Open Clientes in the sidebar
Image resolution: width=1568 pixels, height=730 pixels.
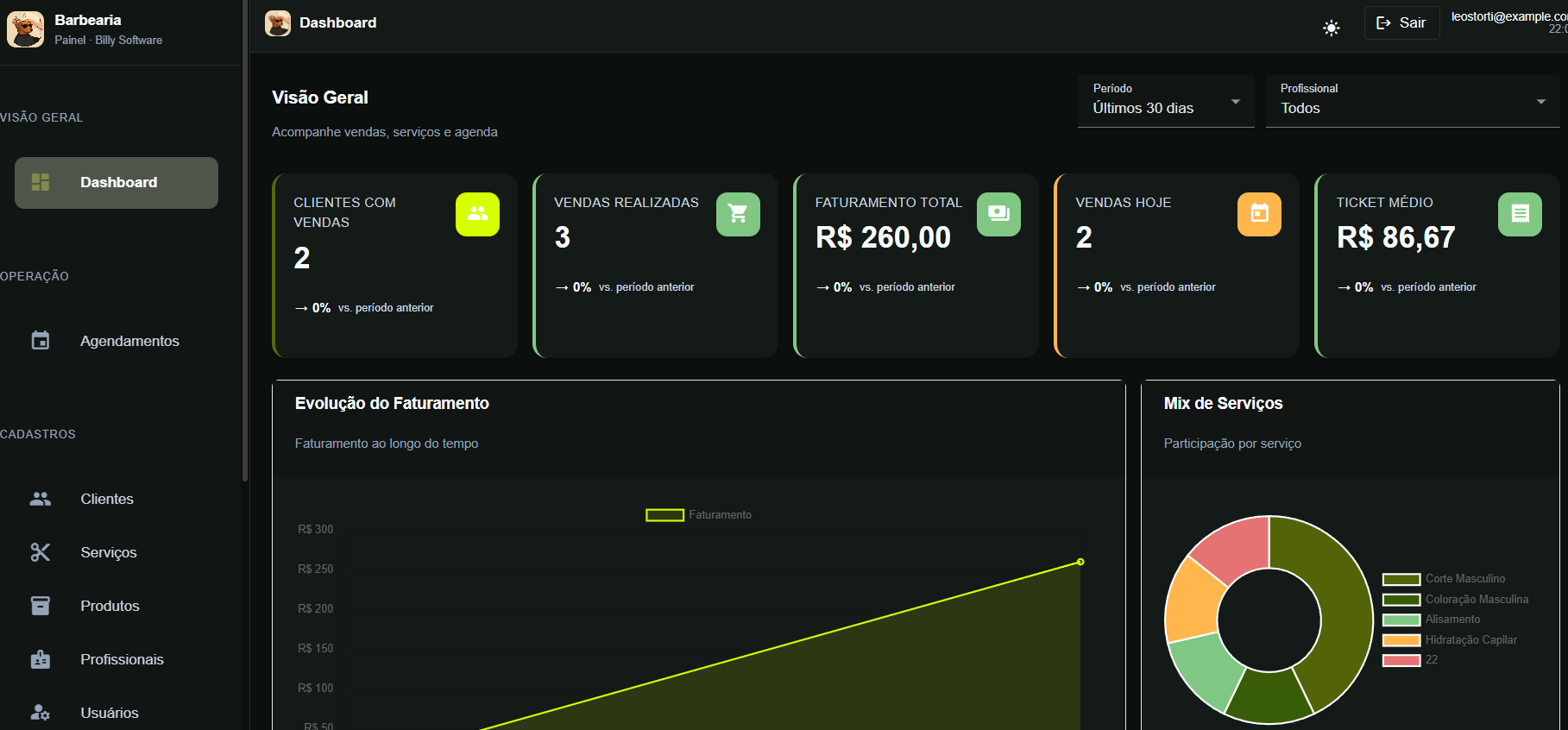tap(116, 499)
